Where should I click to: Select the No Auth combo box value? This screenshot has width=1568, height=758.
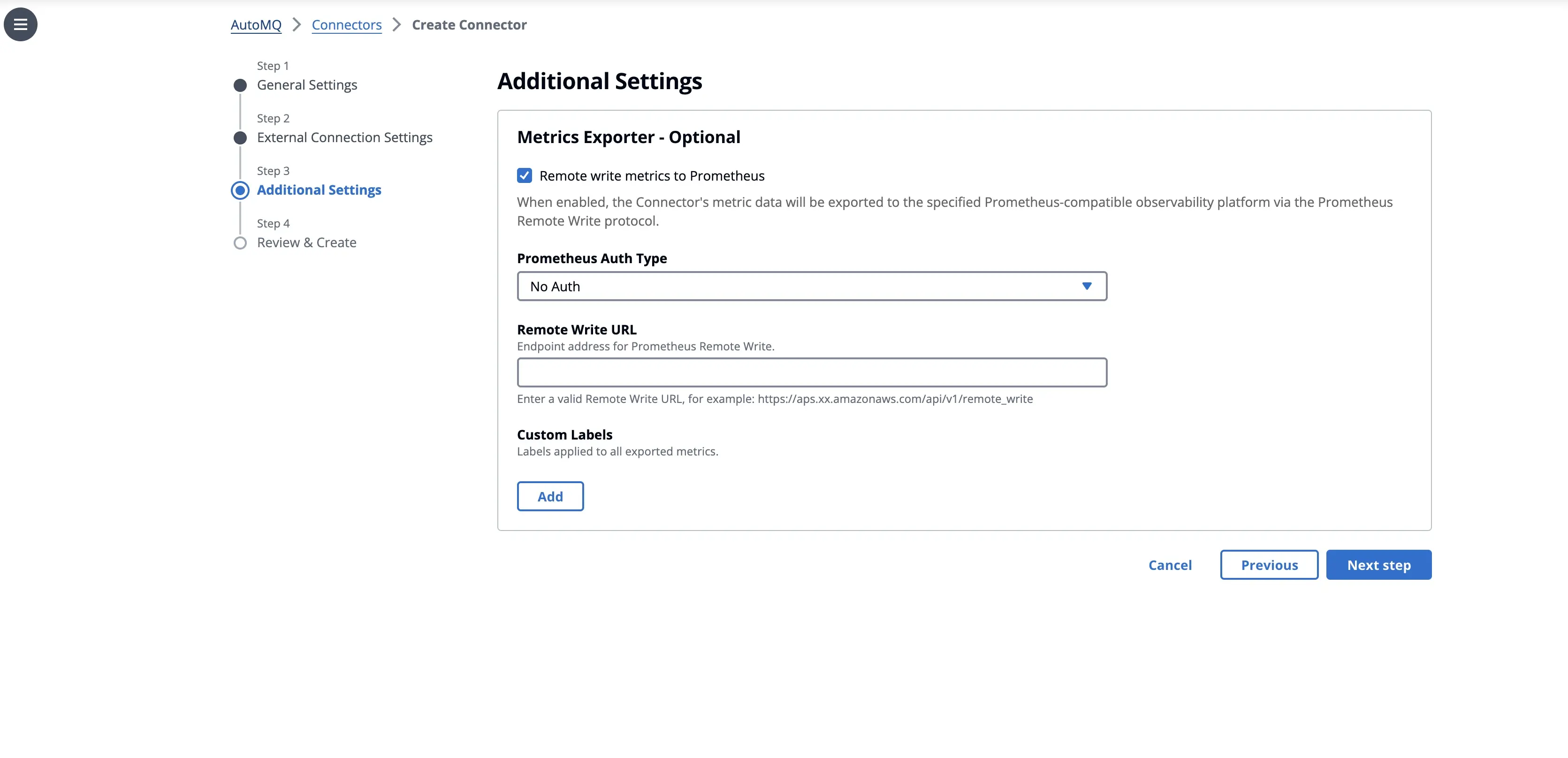click(x=555, y=287)
